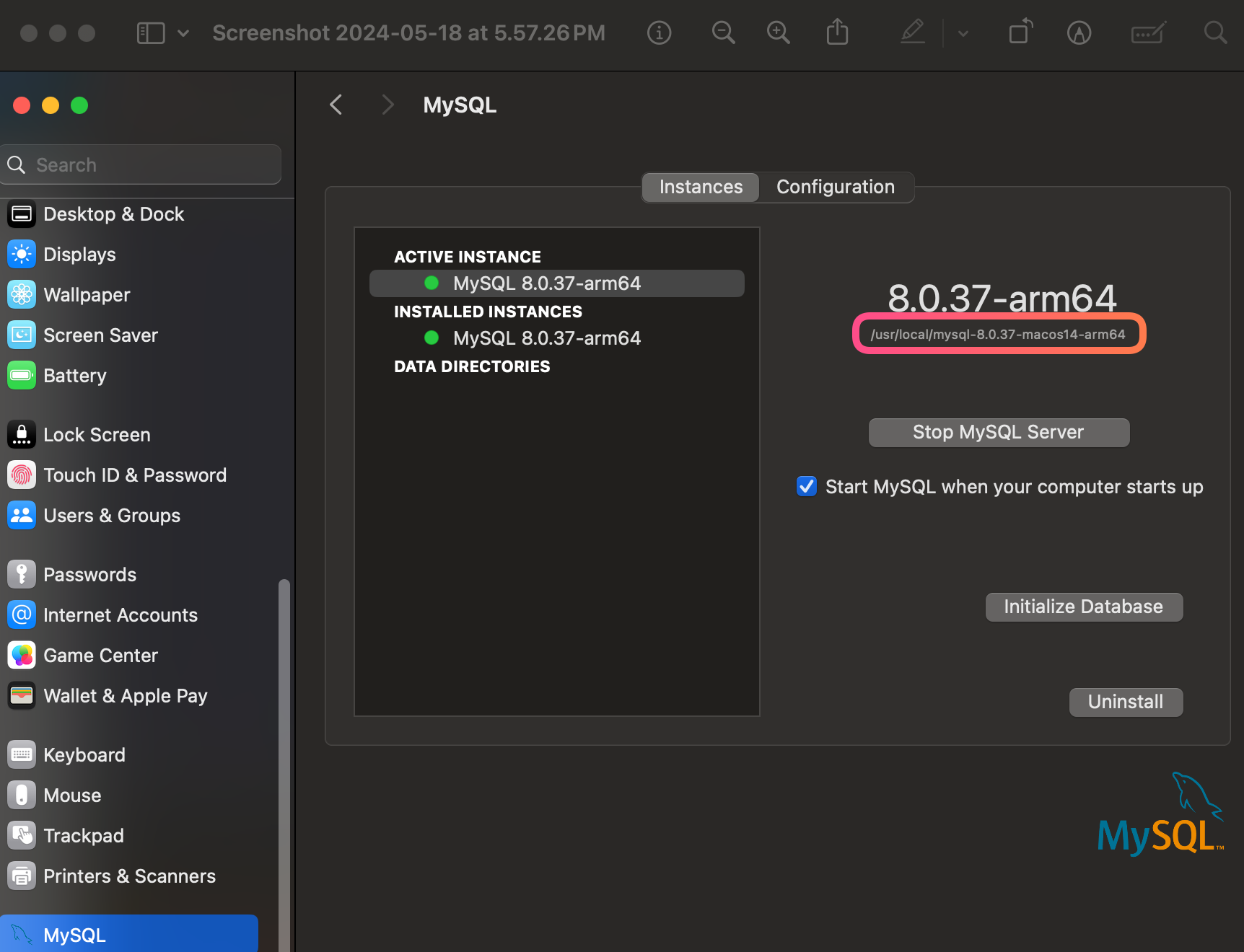This screenshot has height=952, width=1244.
Task: Rotate the image with the Rotate icon
Action: coord(1020,32)
